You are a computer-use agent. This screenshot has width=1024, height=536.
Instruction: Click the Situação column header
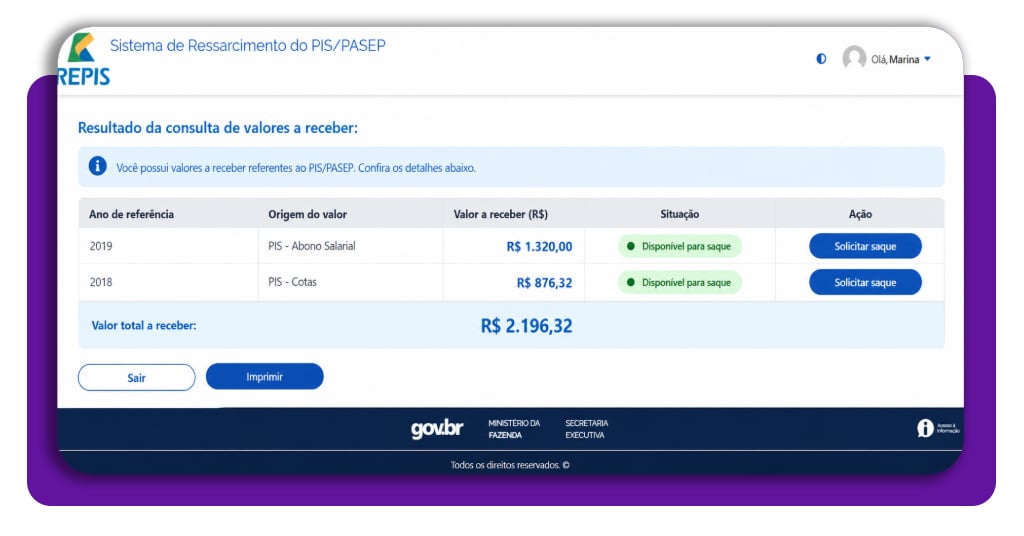[x=679, y=214]
